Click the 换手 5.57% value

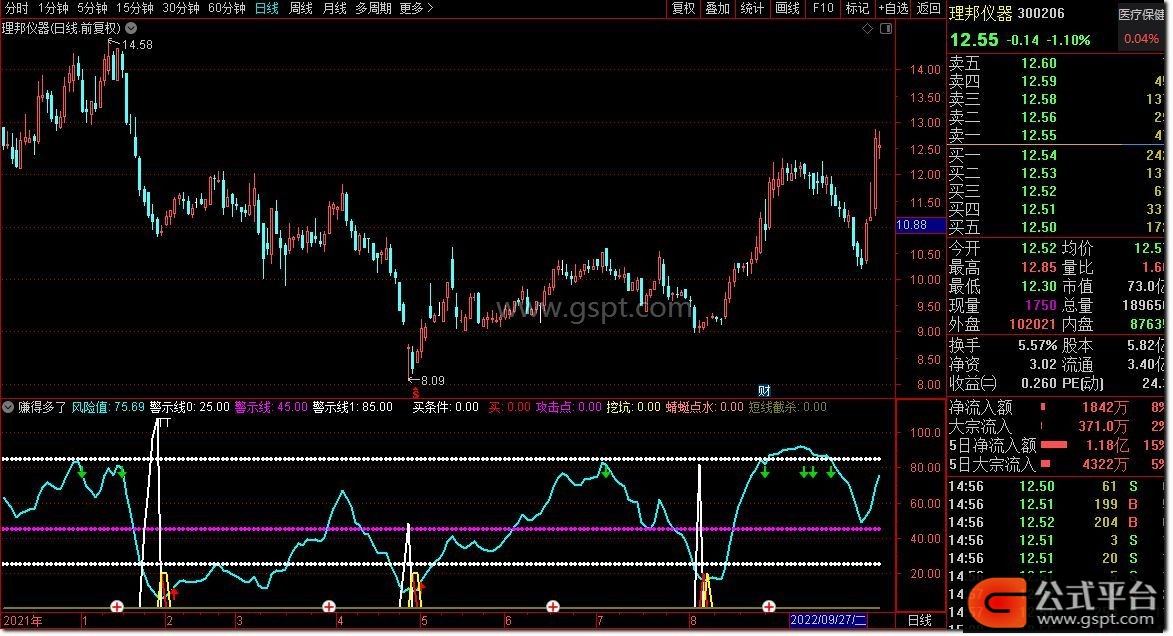1037,346
